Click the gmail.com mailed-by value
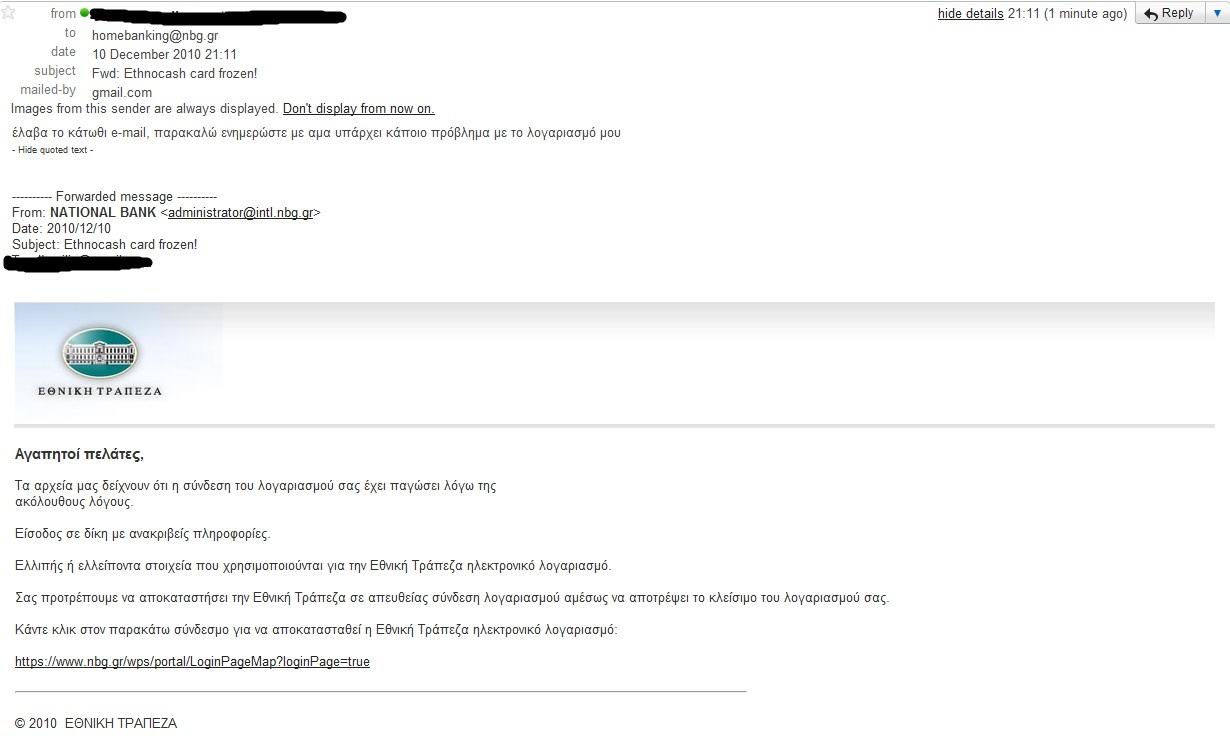This screenshot has height=752, width=1230. [x=122, y=92]
